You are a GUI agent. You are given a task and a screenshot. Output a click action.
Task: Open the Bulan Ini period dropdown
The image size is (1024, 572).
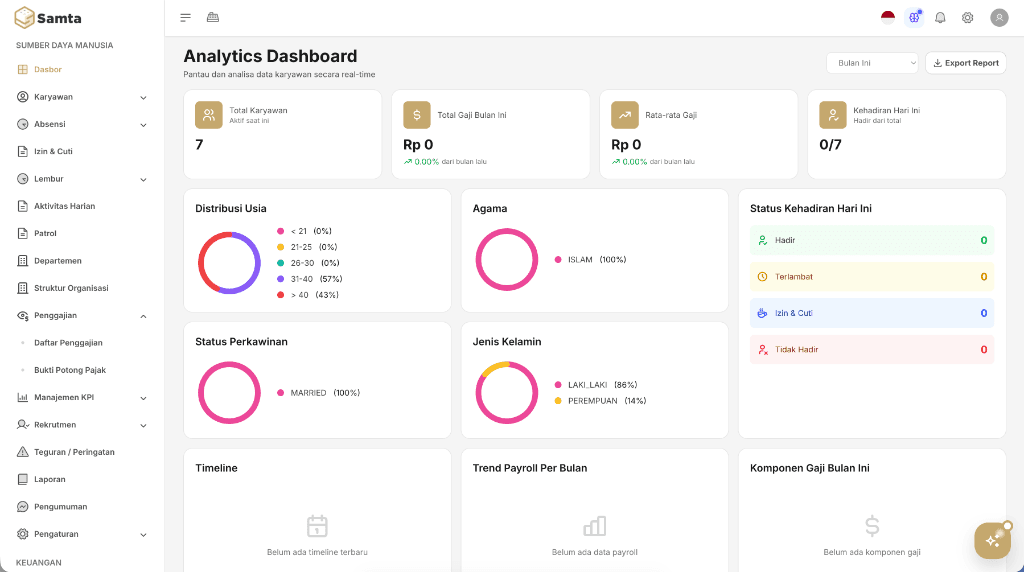872,63
